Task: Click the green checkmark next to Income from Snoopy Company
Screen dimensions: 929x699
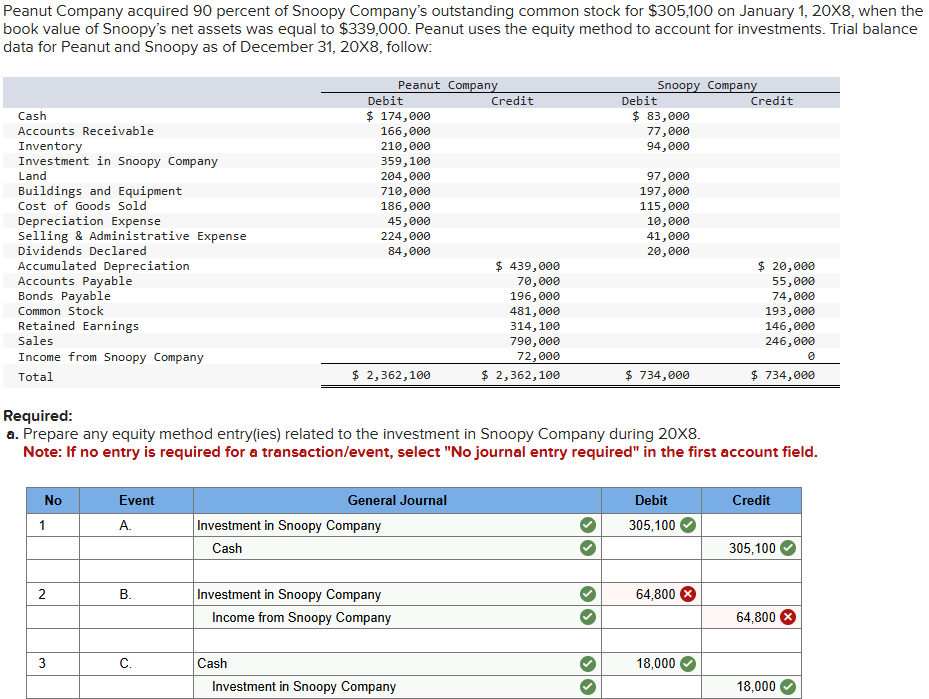Action: pos(587,617)
